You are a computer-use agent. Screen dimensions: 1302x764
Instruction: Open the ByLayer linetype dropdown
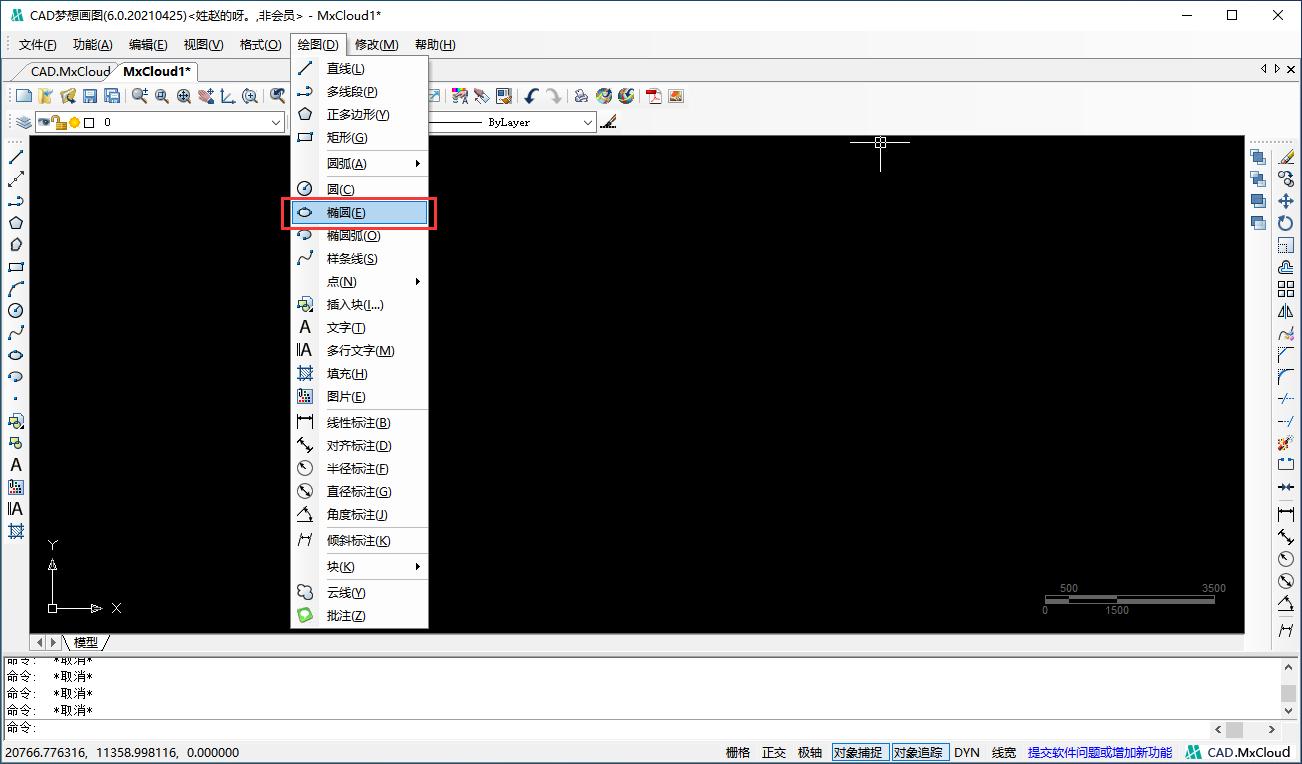(x=588, y=122)
